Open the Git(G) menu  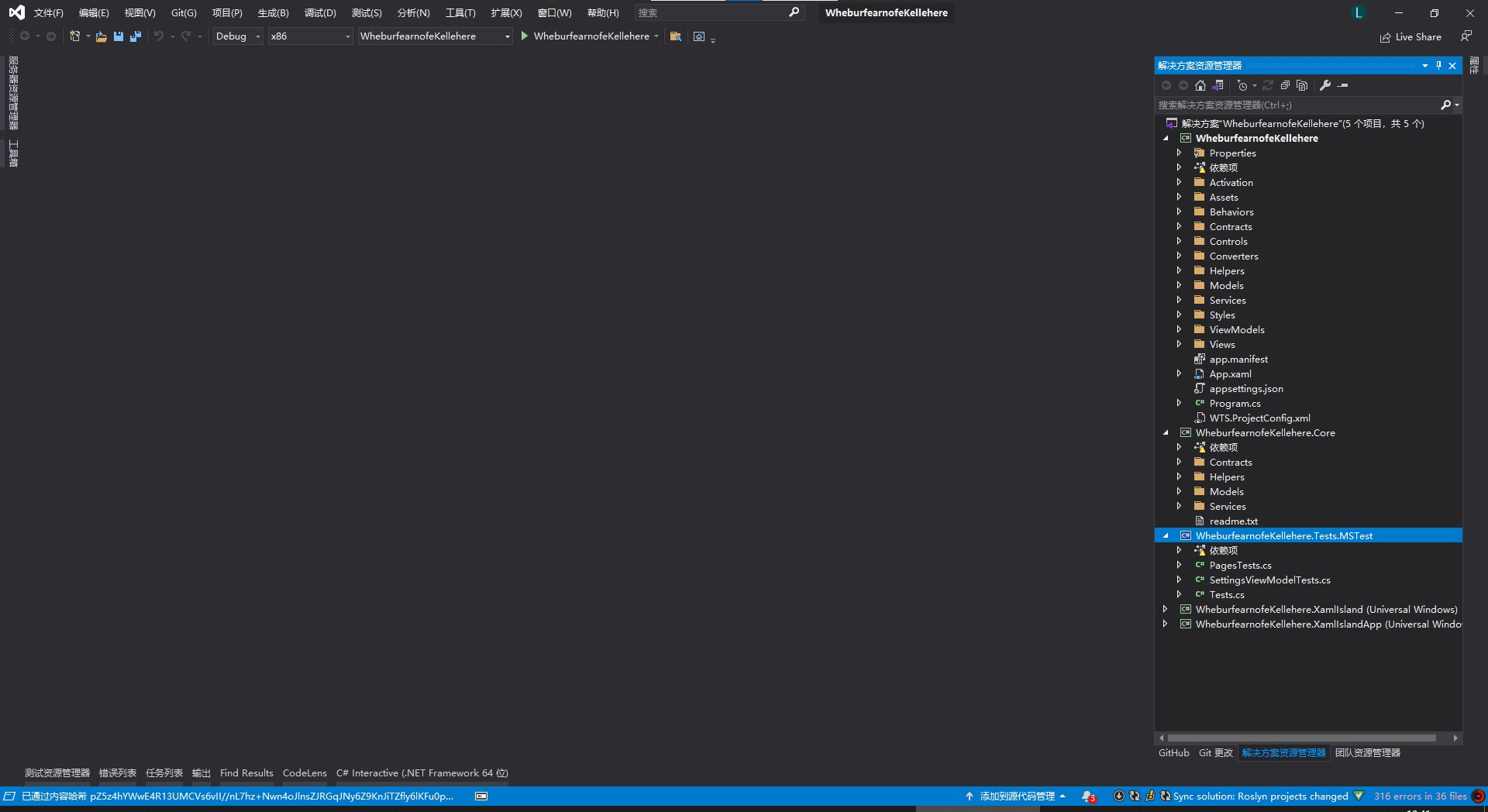184,13
